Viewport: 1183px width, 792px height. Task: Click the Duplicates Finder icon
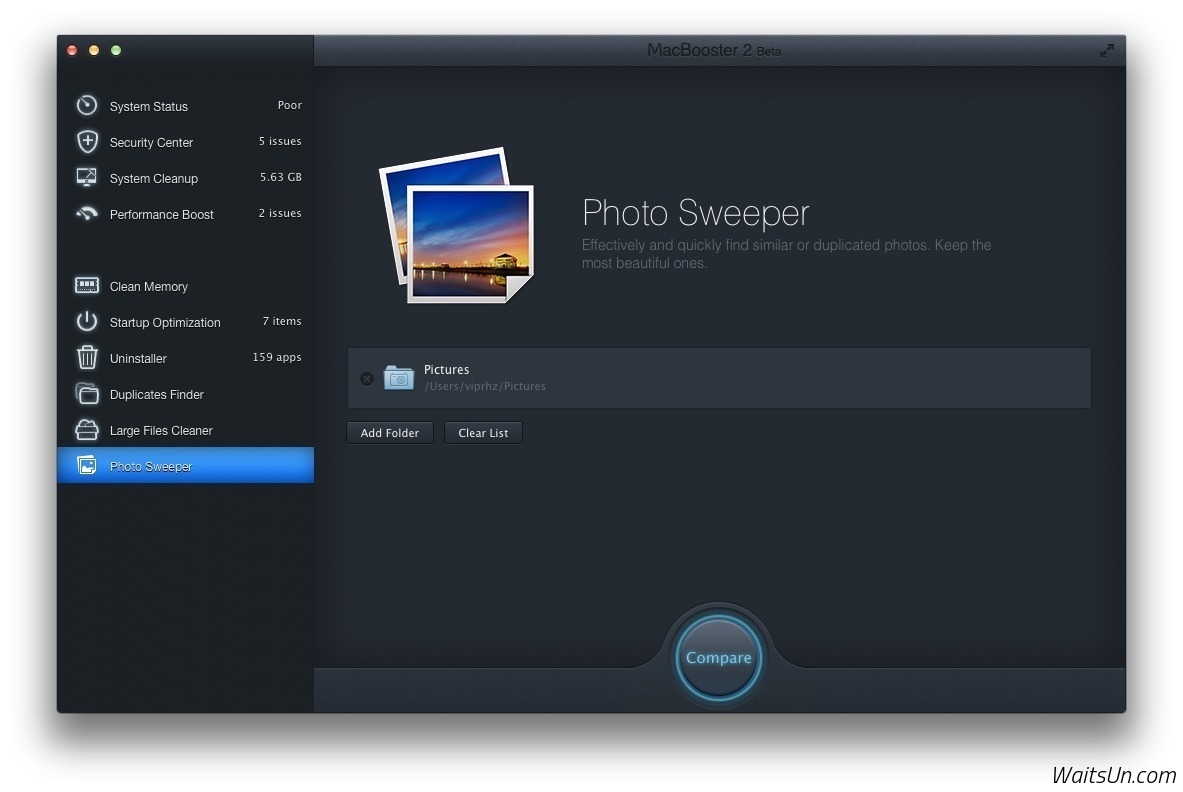(87, 393)
